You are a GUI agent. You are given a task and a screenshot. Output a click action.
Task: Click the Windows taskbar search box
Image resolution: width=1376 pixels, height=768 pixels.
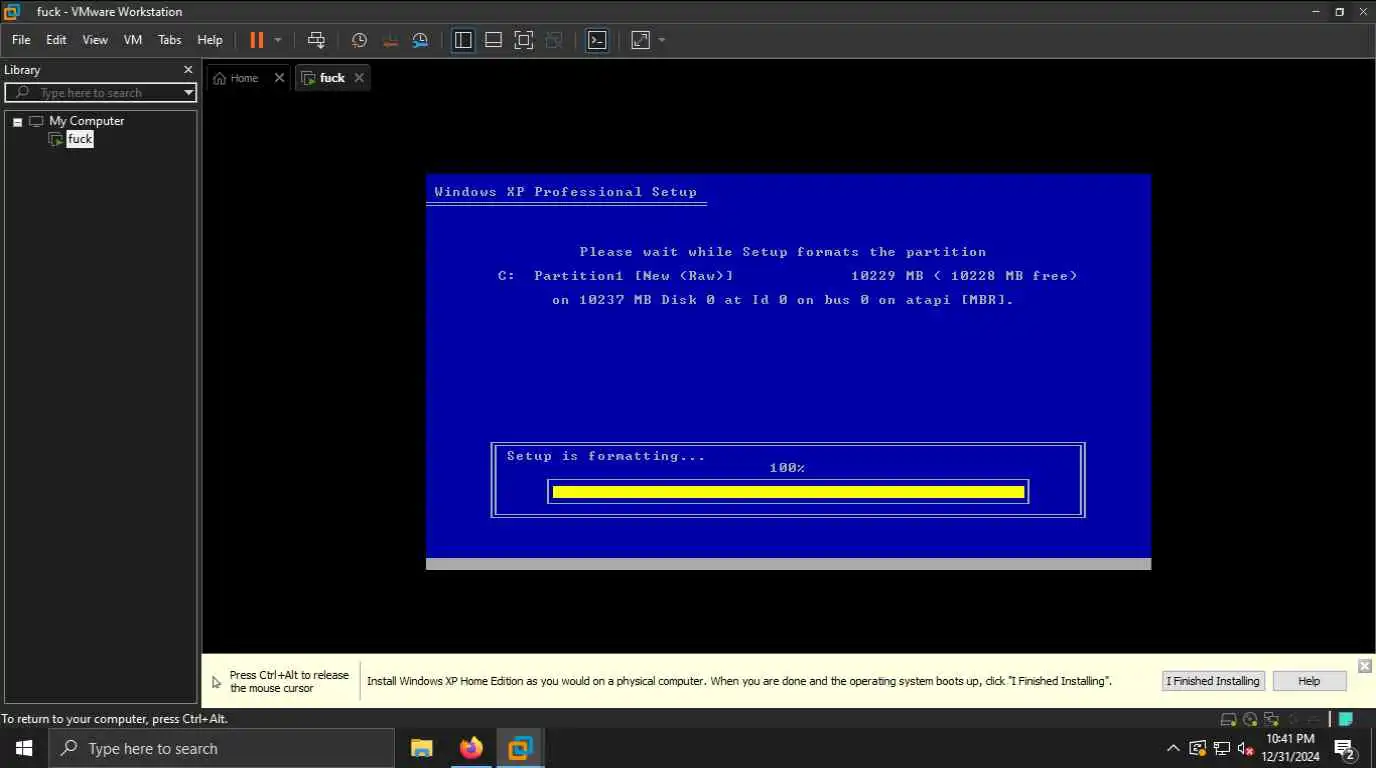tap(221, 748)
